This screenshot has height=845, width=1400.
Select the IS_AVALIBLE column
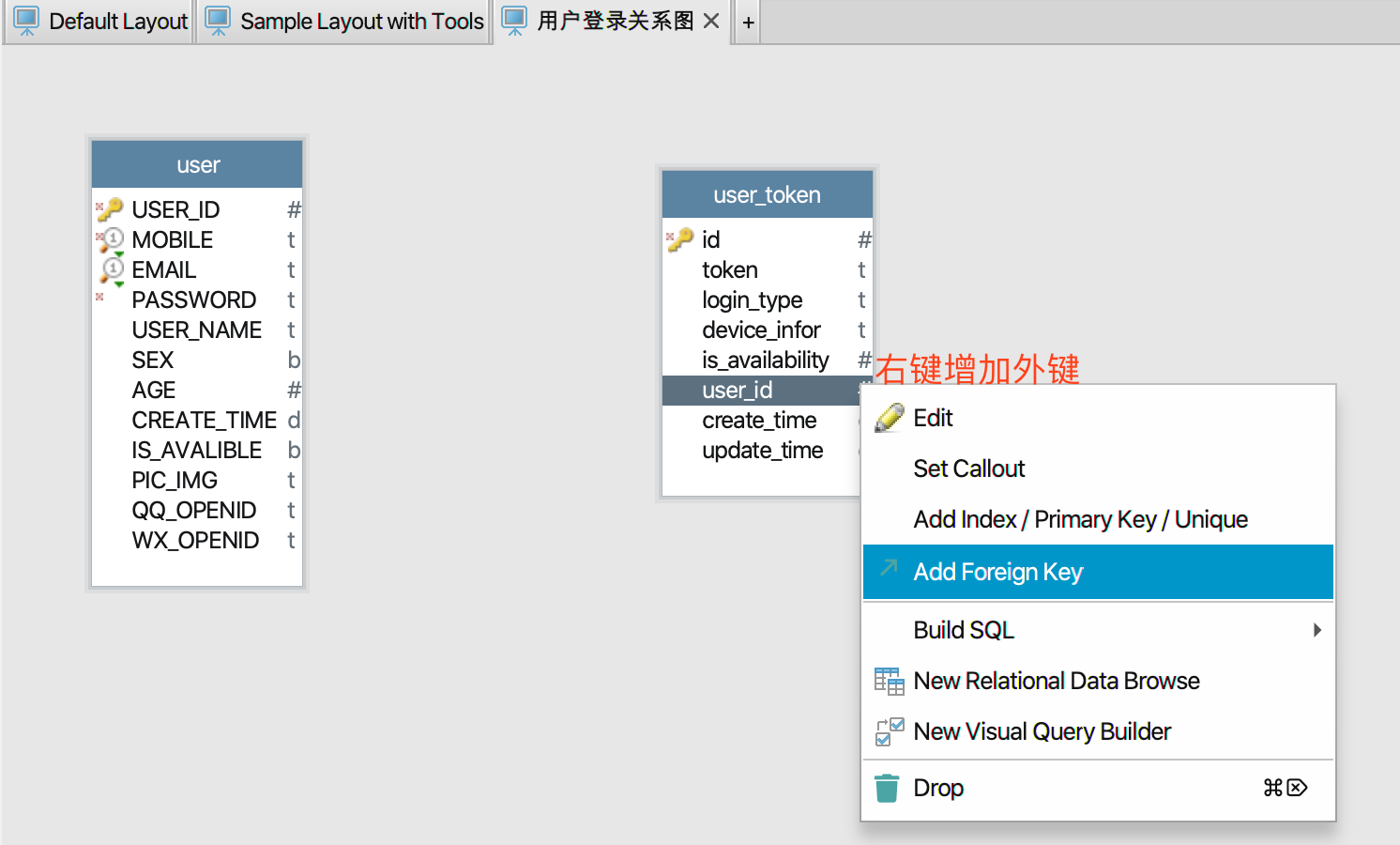coord(197,450)
